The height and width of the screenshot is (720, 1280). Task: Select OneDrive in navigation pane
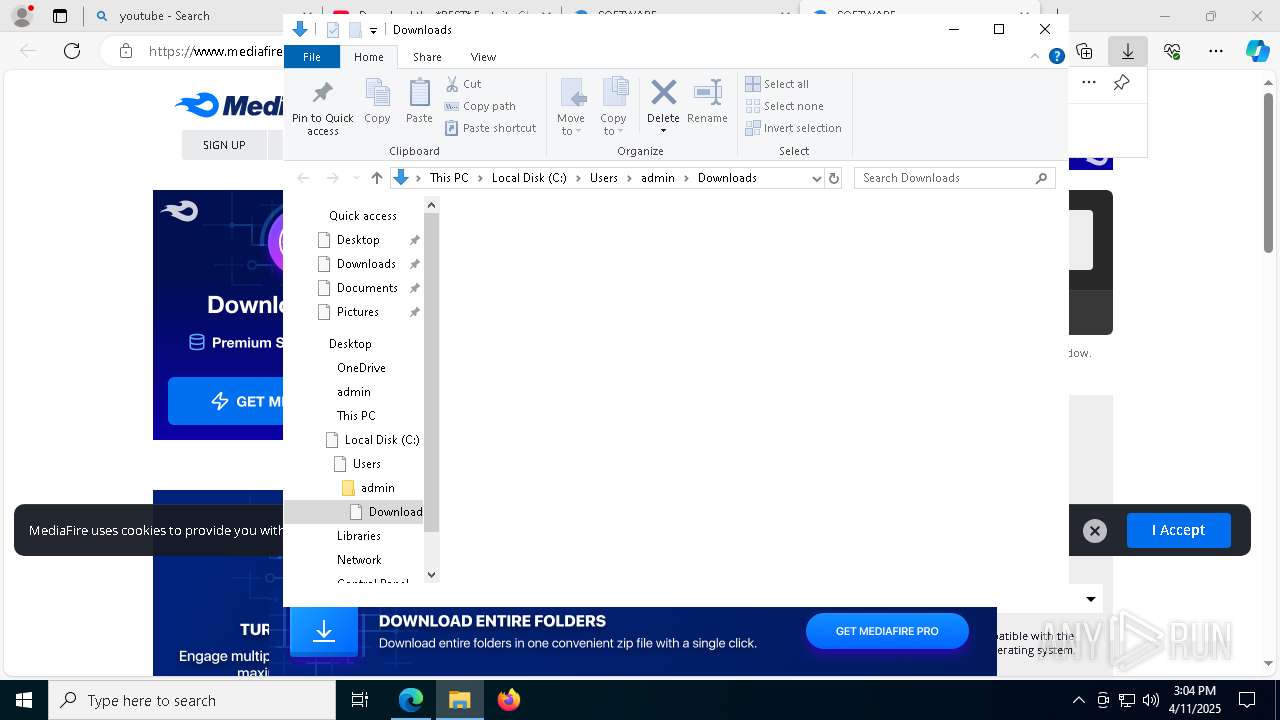point(361,368)
